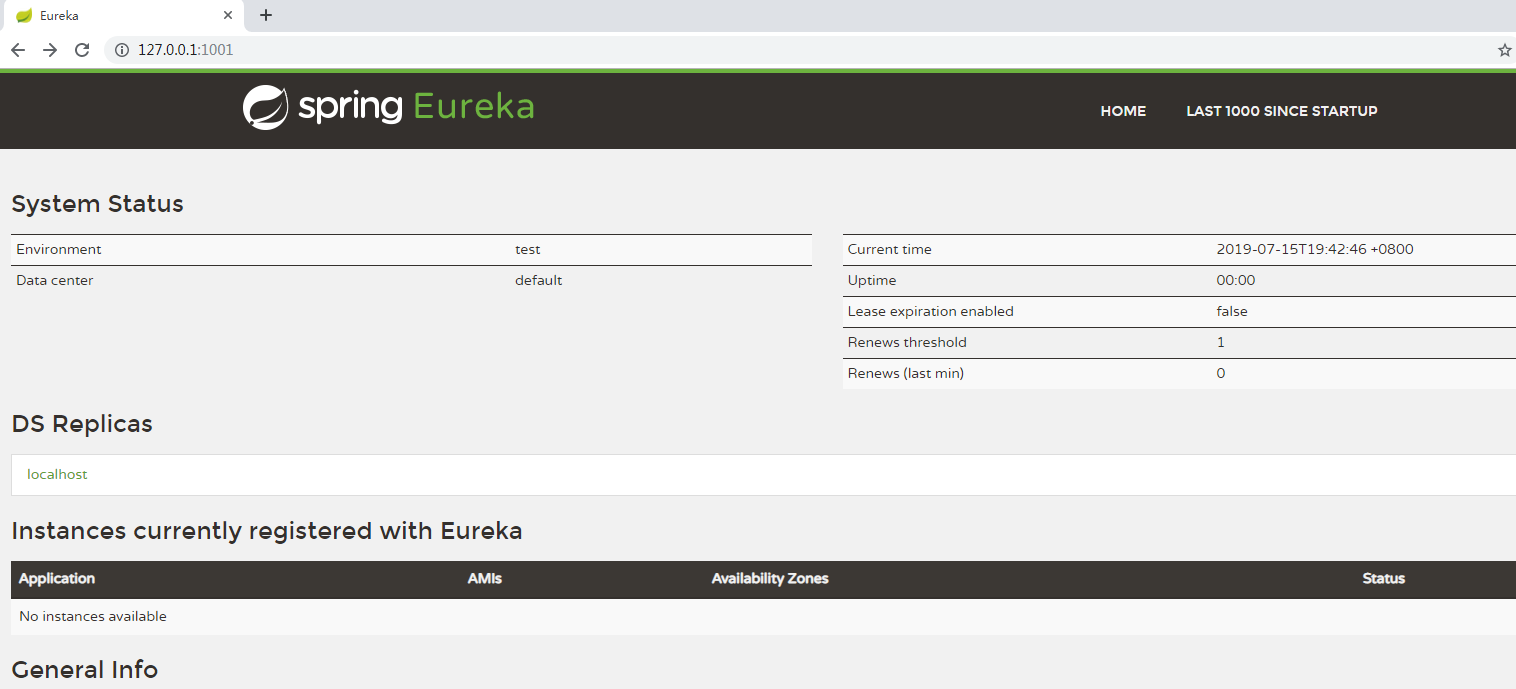Screen dimensions: 1516x689
Task: Click the uptime value 00:00
Action: click(x=1236, y=280)
